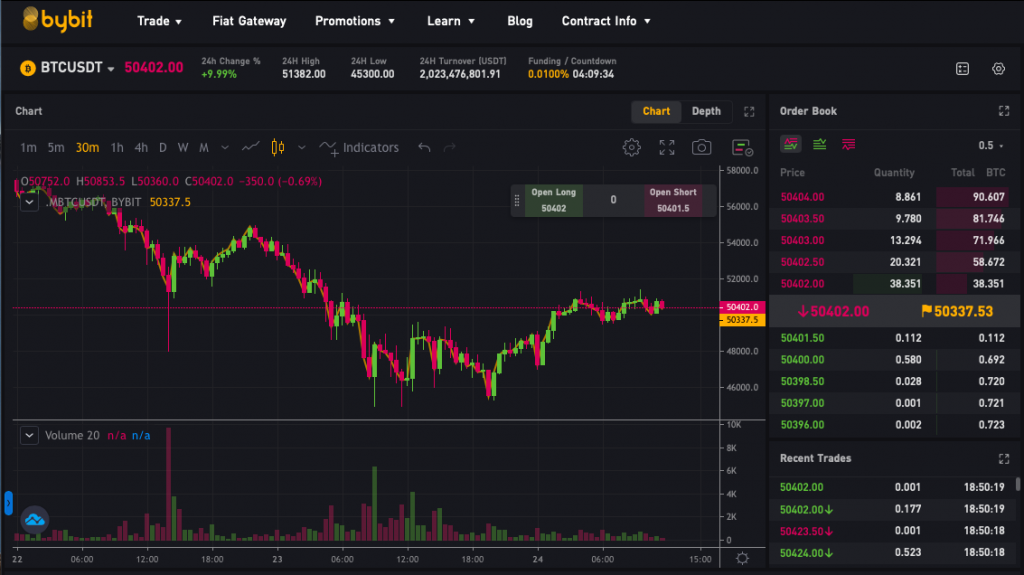Click bid price 50398.50 in order book
This screenshot has width=1024, height=575.
[x=802, y=381]
